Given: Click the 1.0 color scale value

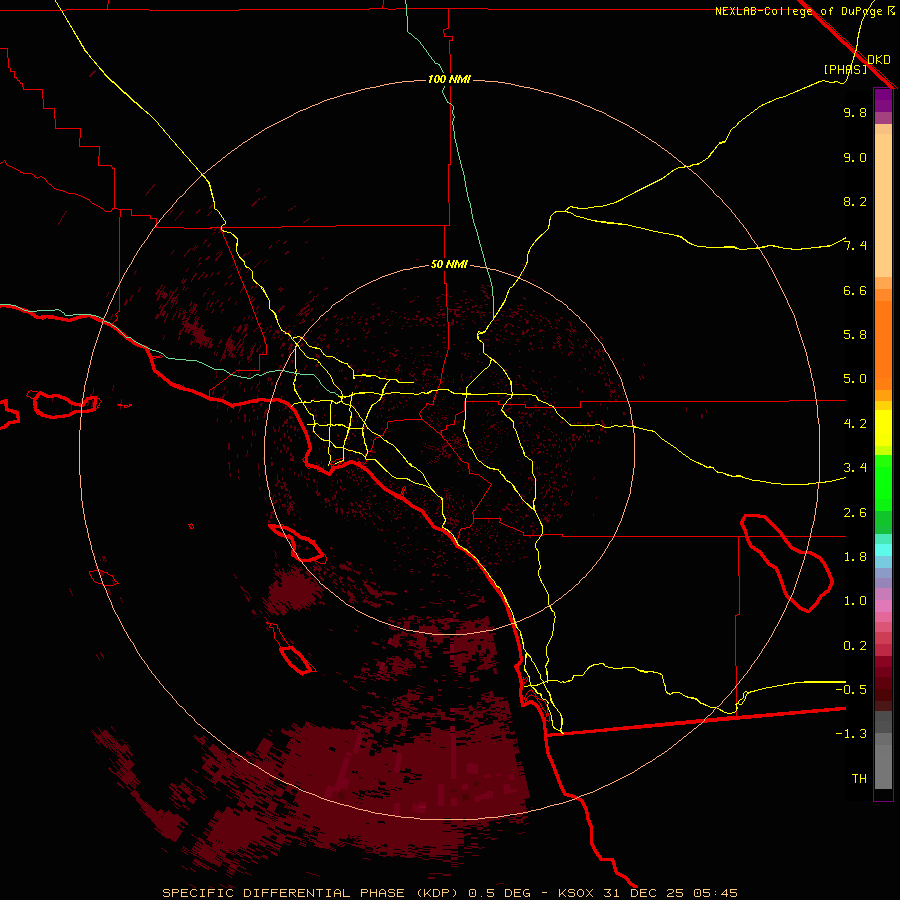Looking at the screenshot, I should (x=855, y=601).
